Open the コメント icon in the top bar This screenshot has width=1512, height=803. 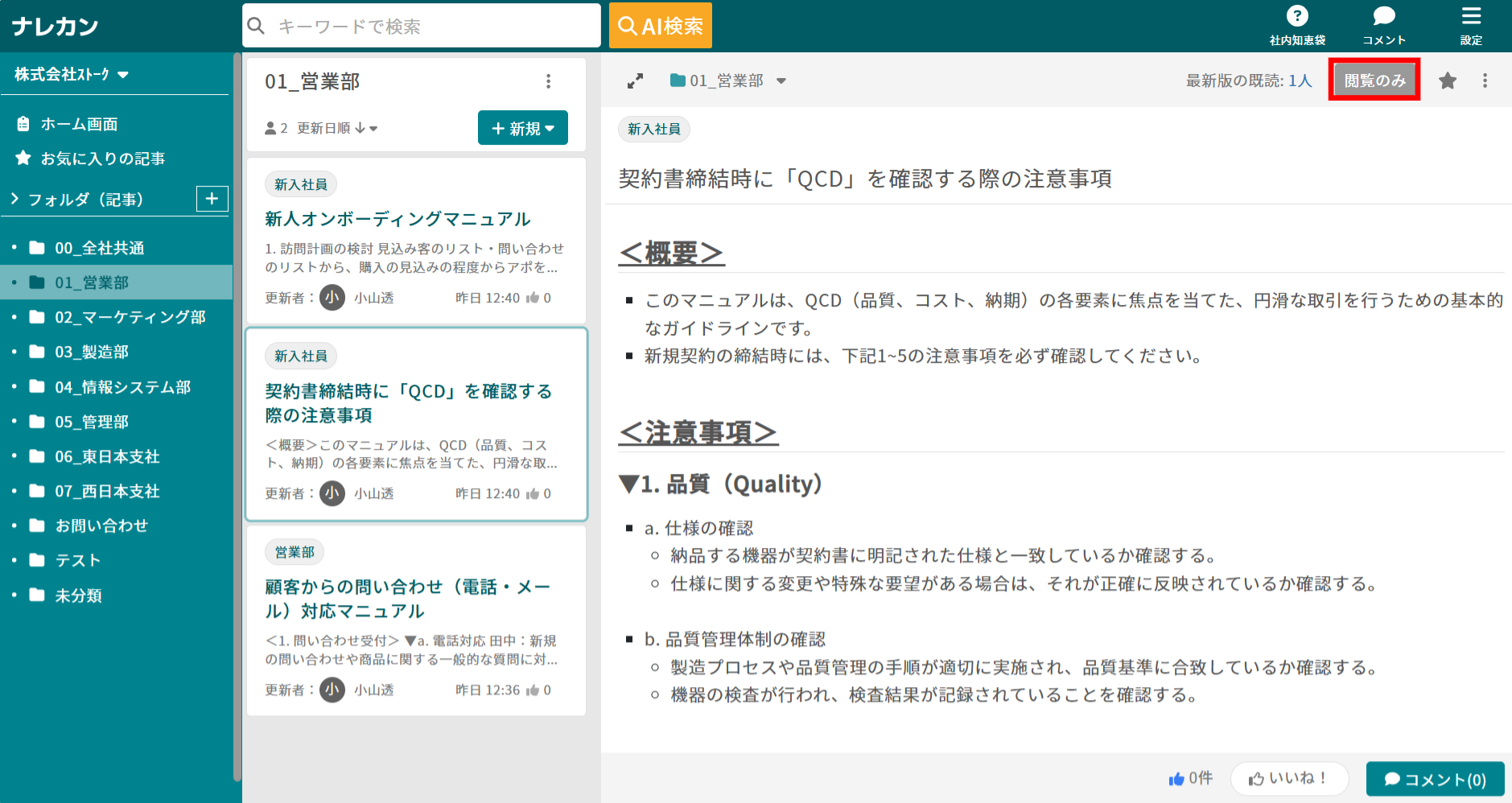click(x=1383, y=14)
